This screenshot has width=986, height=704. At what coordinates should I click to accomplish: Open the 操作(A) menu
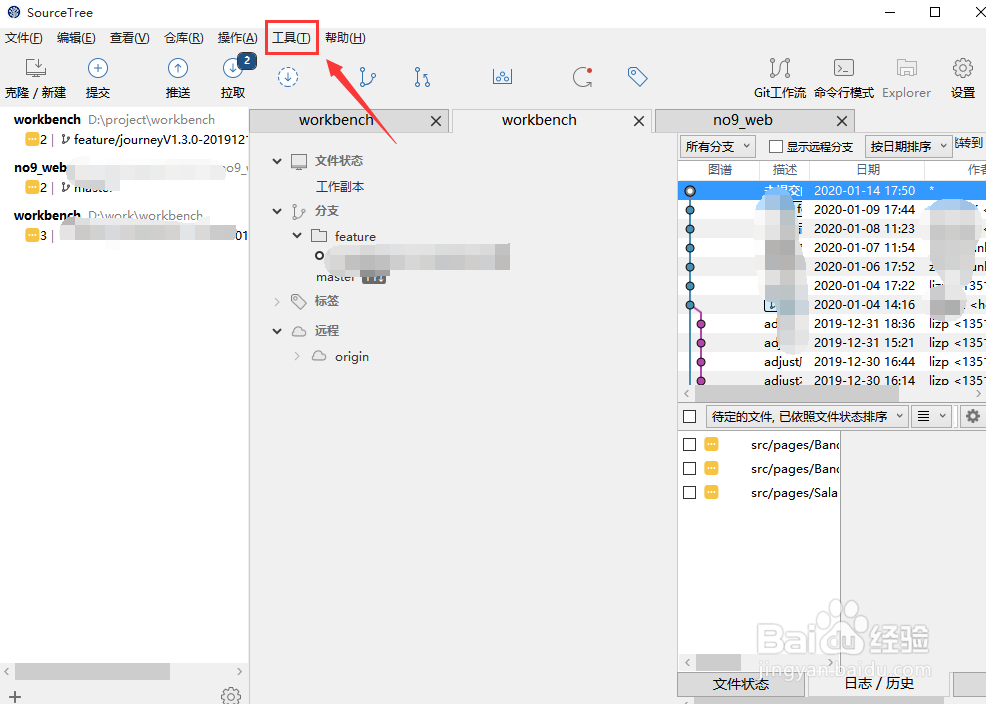pos(238,38)
